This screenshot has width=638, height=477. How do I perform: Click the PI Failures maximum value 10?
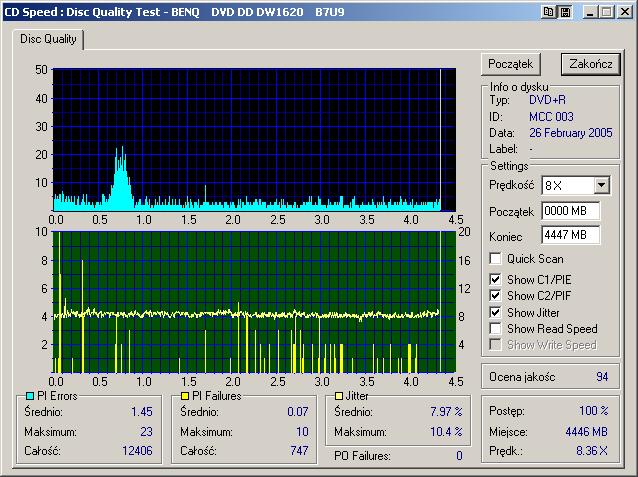[x=302, y=431]
